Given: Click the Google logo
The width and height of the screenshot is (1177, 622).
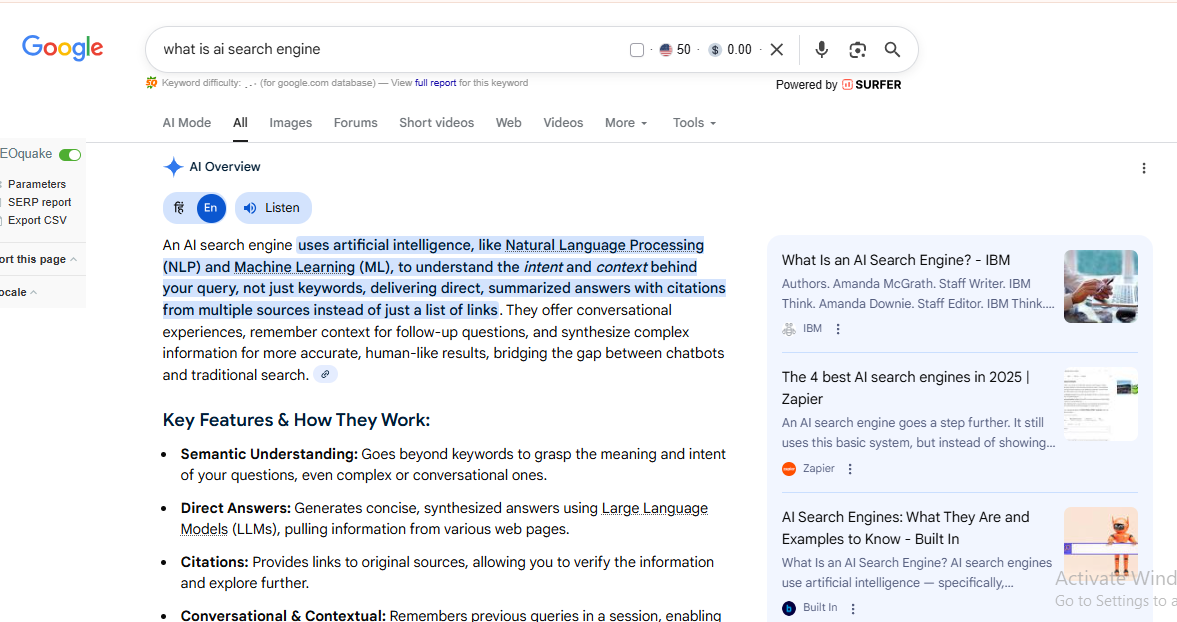Looking at the screenshot, I should (62, 48).
